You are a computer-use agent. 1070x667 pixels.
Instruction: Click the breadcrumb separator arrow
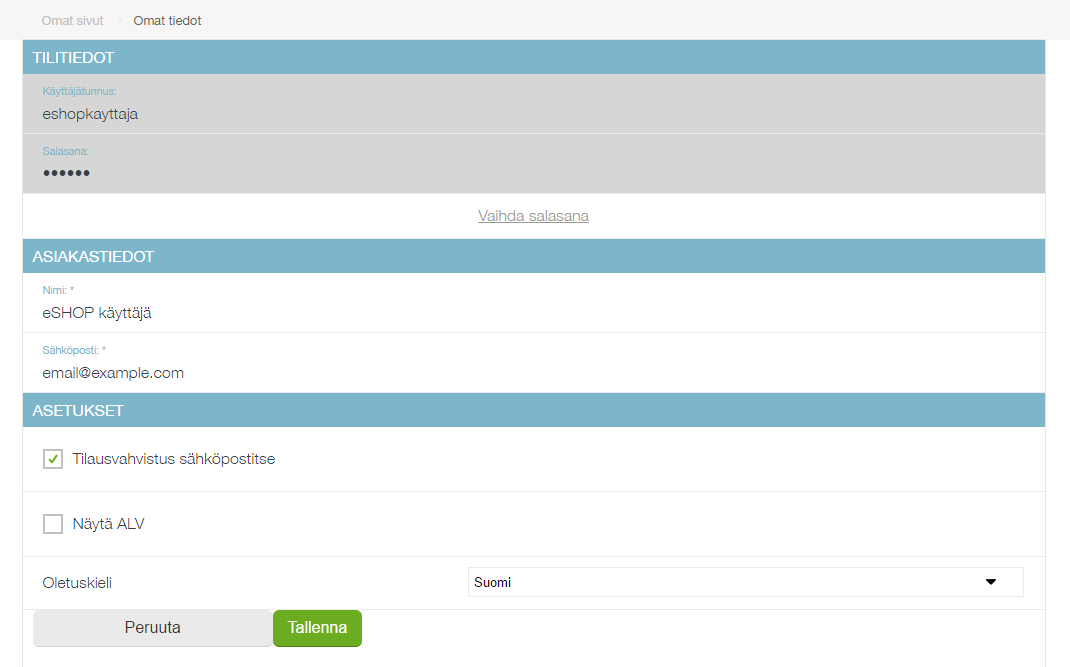(118, 20)
